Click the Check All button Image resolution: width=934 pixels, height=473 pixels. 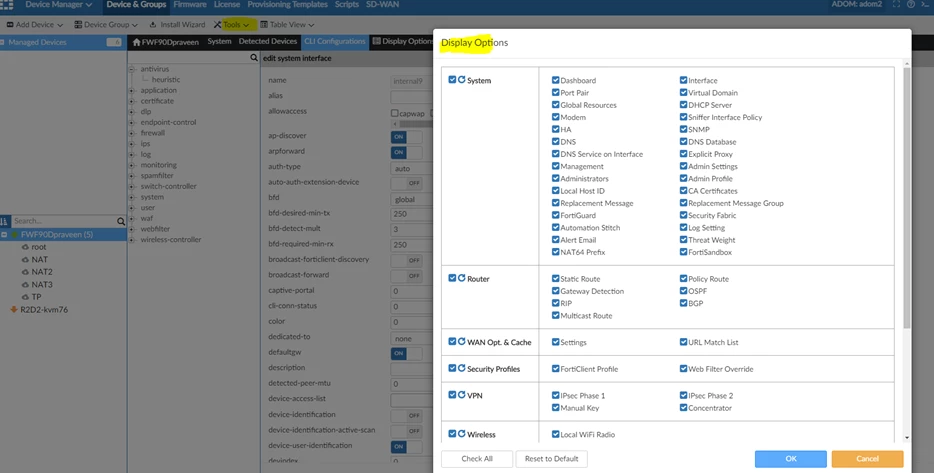(x=477, y=459)
